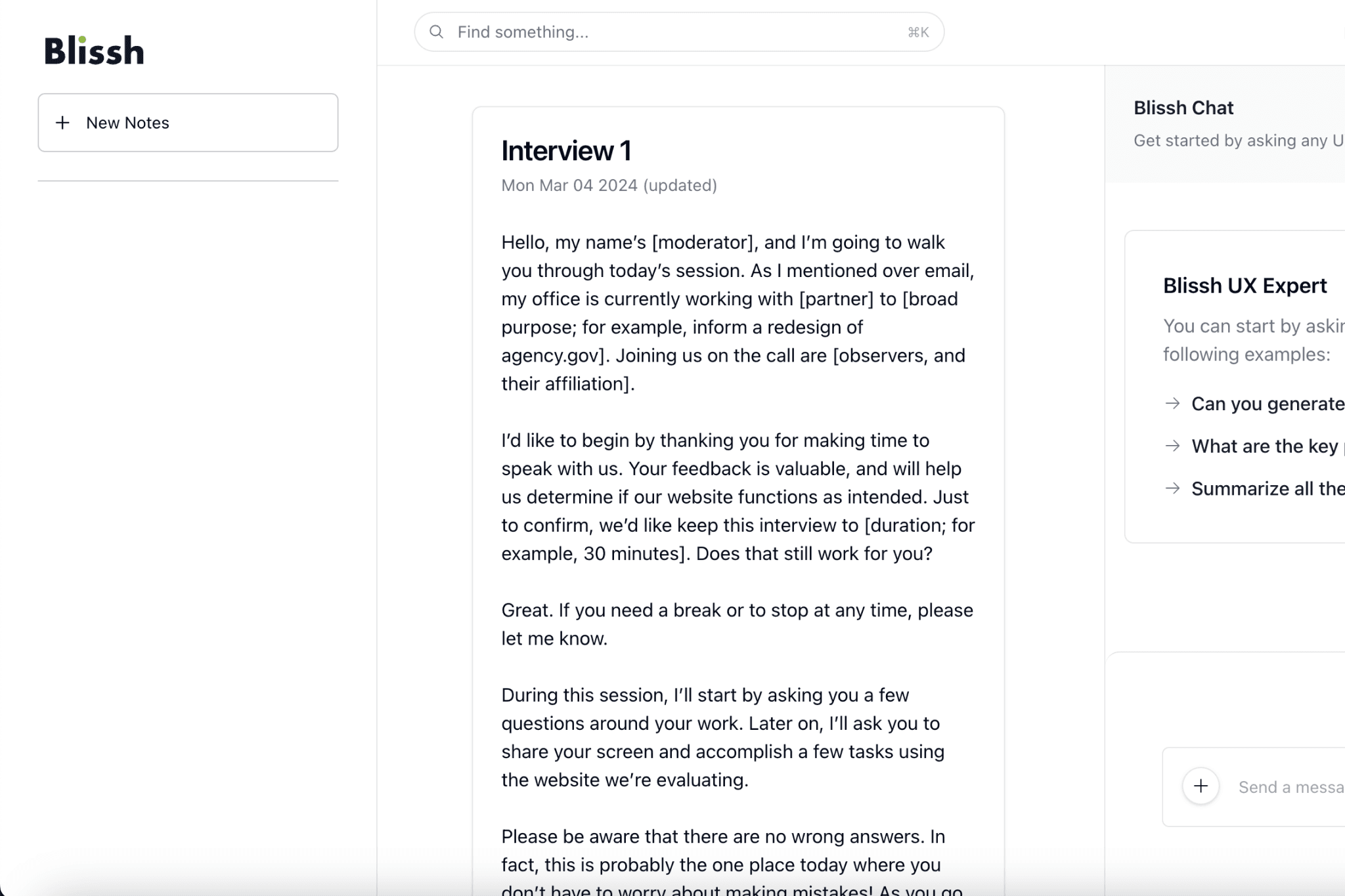Click the arrow beside "Summarize all the"
Viewport: 1345px width, 896px height.
pyautogui.click(x=1172, y=488)
